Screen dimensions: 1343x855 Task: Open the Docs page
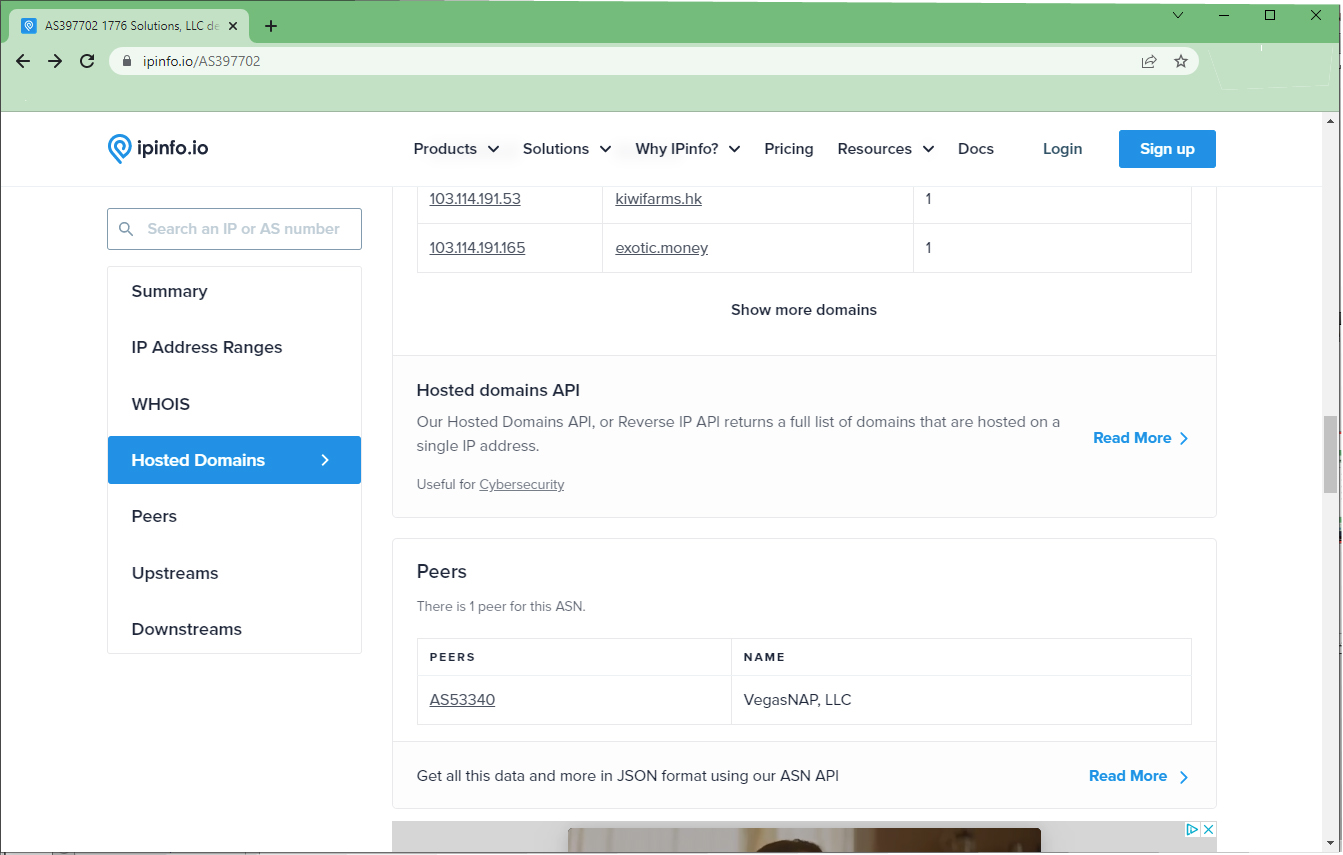976,149
